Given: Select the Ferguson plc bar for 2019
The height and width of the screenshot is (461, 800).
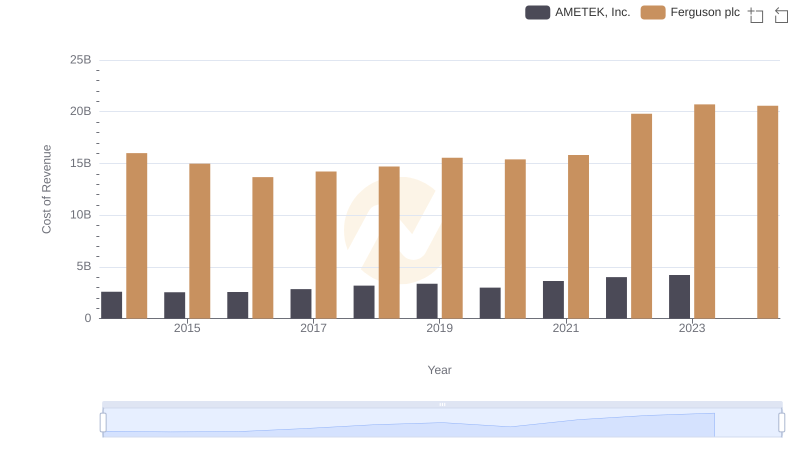Looking at the screenshot, I should point(452,238).
